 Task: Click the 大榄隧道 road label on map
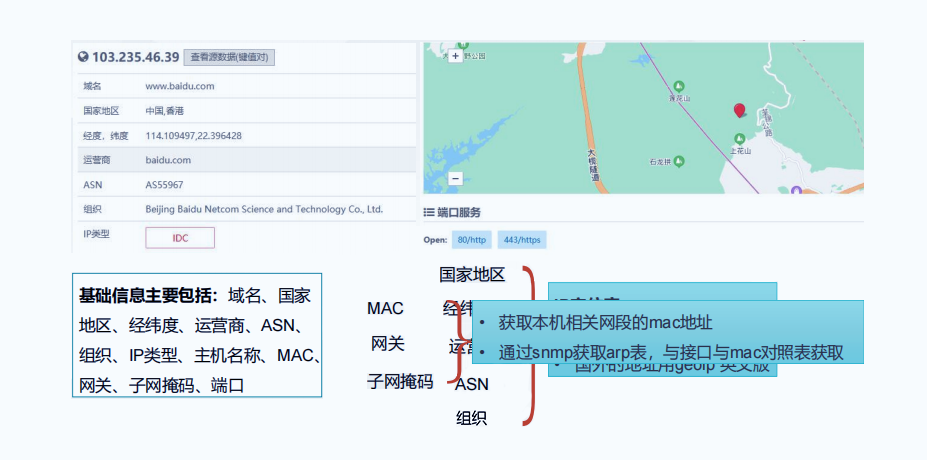pyautogui.click(x=593, y=166)
